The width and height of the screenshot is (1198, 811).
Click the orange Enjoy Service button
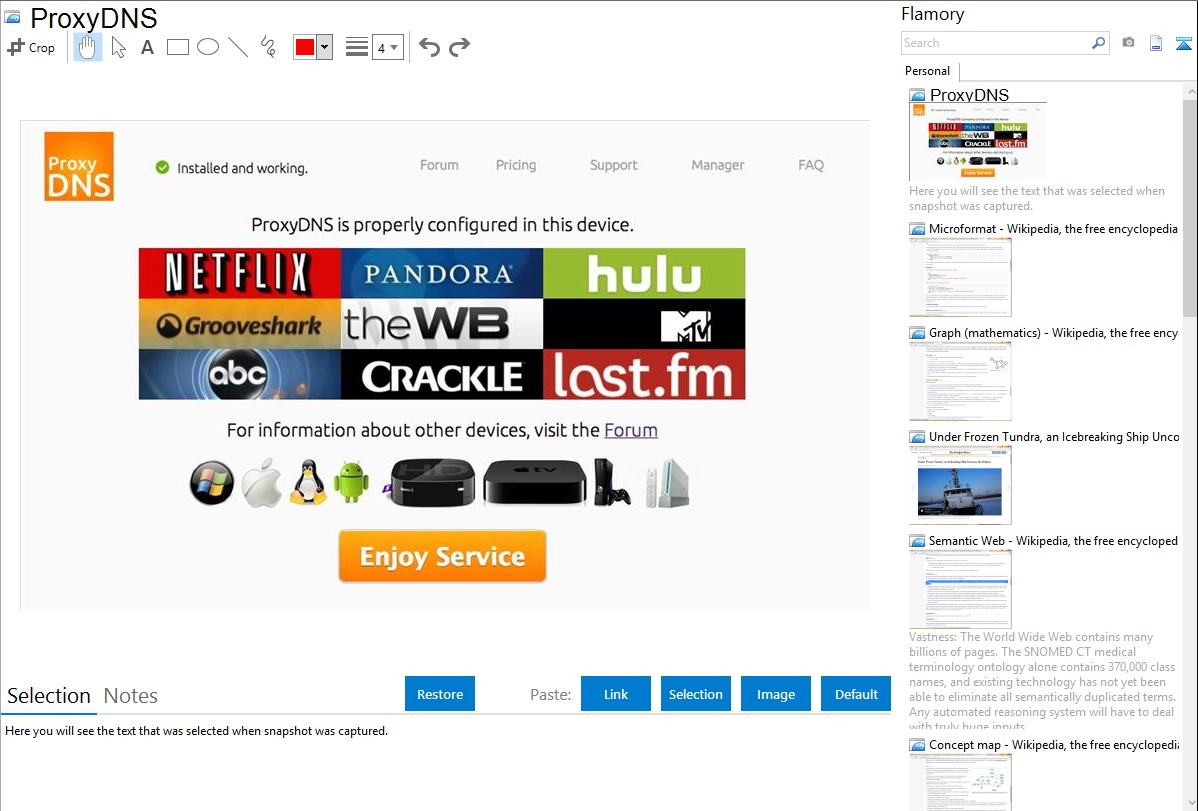coord(442,556)
